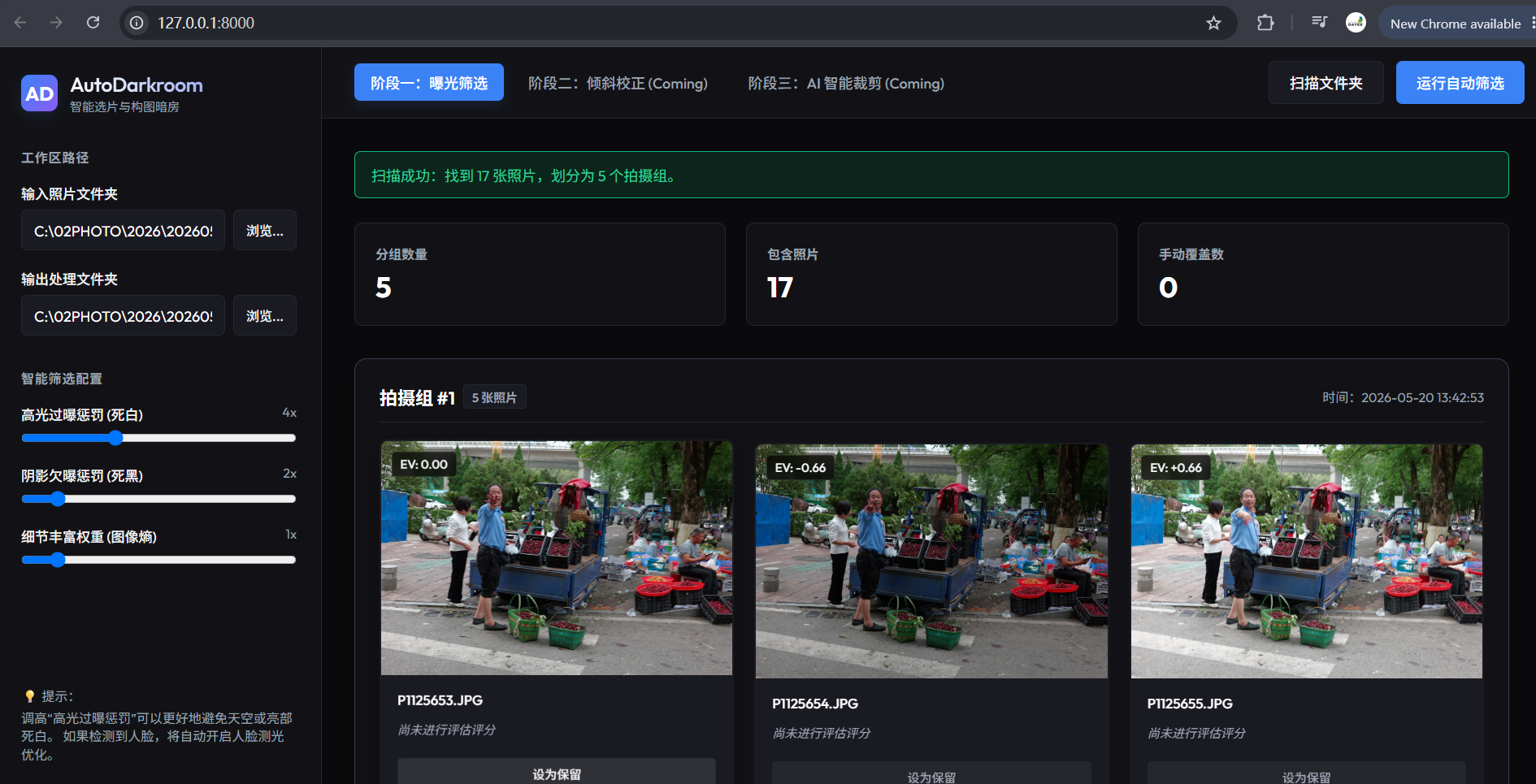Bookmark this page with the star icon
This screenshot has height=784, width=1536.
(1213, 23)
